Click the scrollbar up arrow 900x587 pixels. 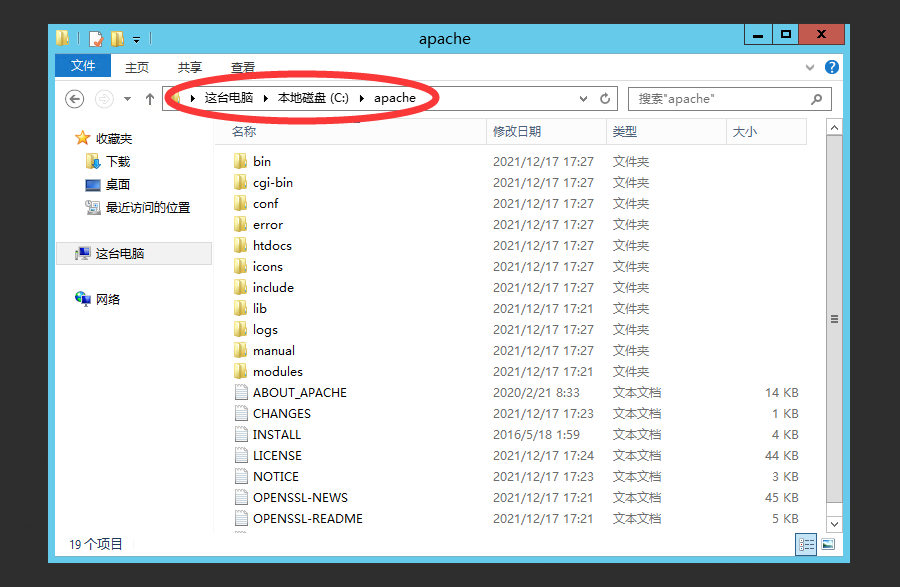[835, 127]
